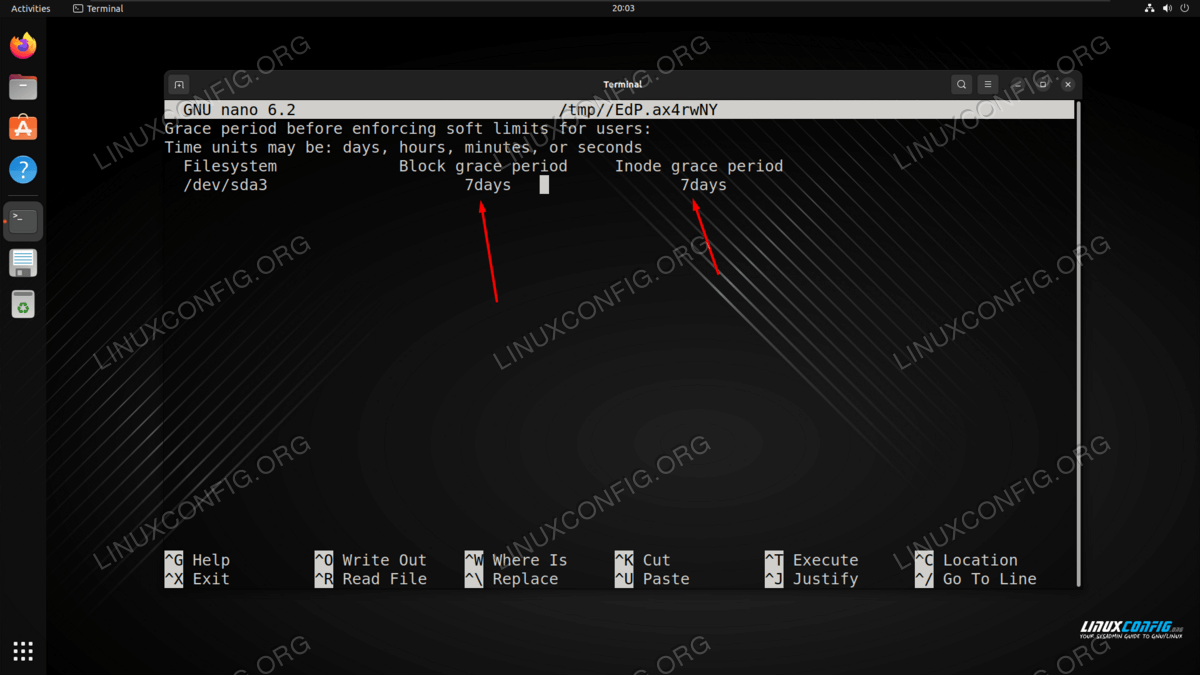The image size is (1200, 675).
Task: Click the ^R Read File shortcut
Action: click(370, 579)
